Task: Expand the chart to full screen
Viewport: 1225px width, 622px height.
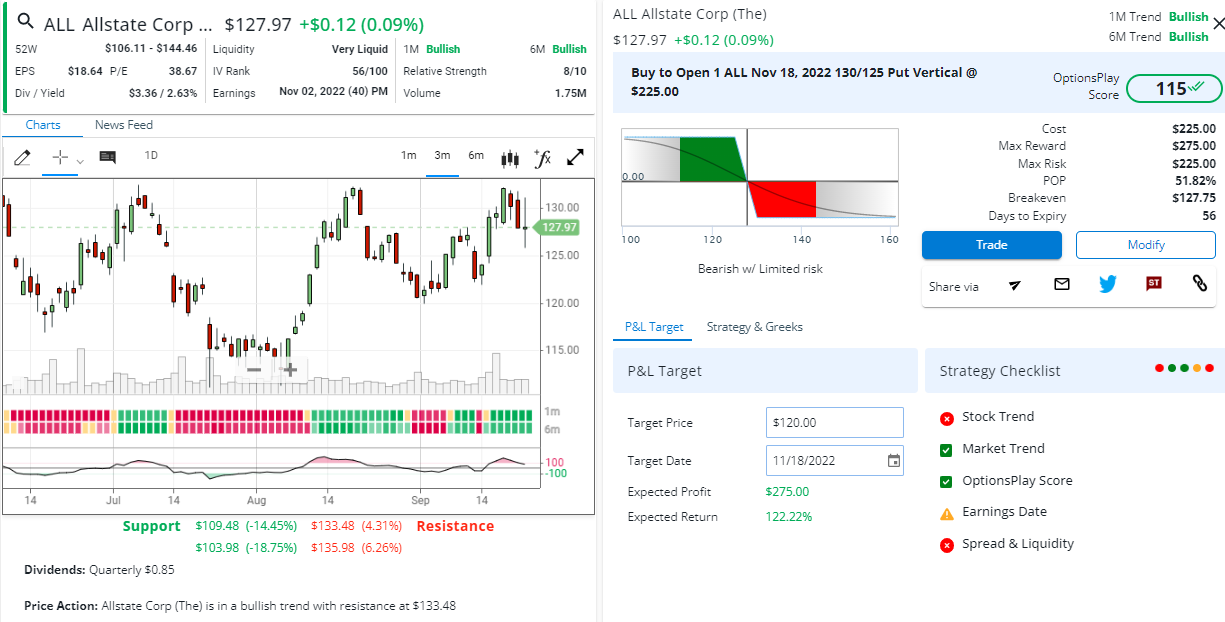Action: [576, 157]
